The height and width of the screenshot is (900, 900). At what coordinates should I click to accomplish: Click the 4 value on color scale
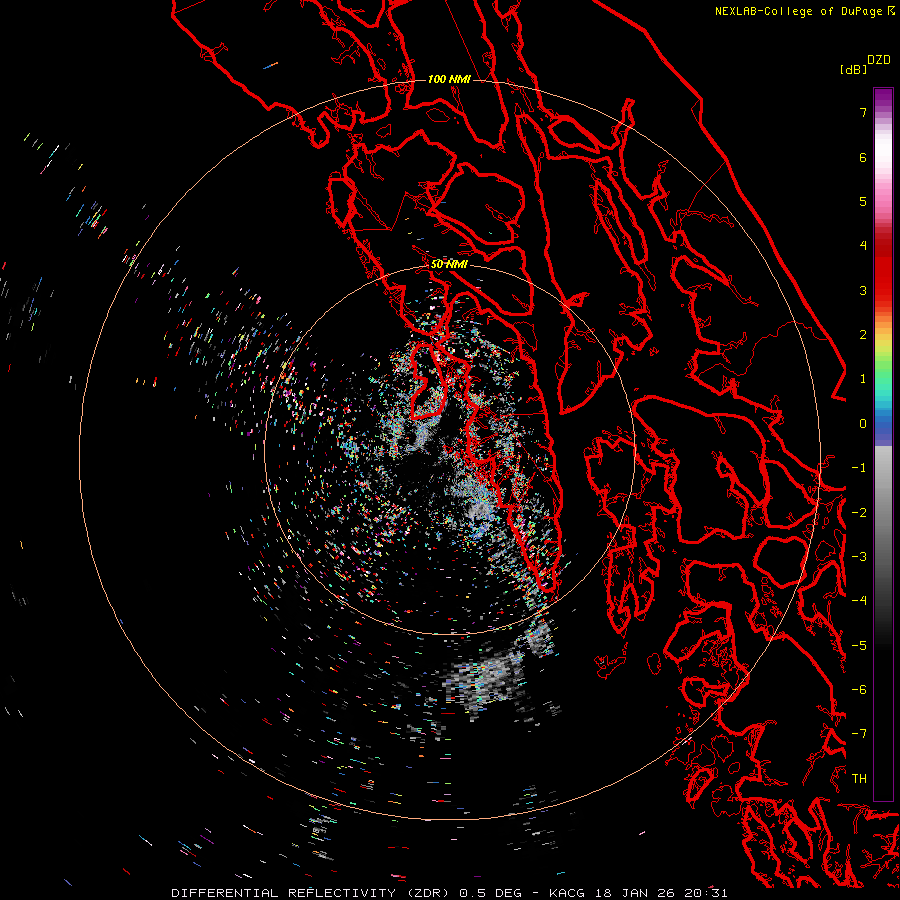pos(863,246)
